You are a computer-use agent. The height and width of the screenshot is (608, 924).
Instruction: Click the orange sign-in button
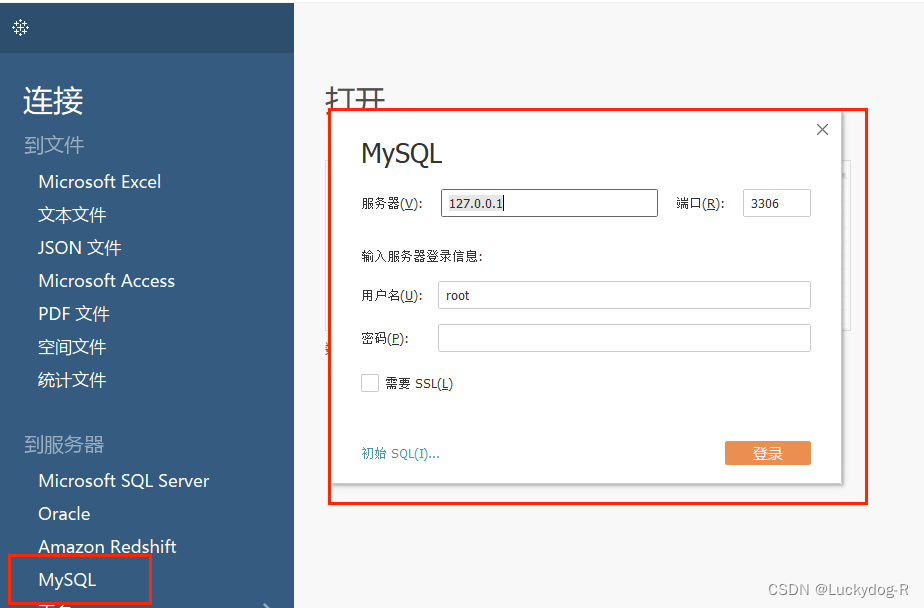pos(768,453)
